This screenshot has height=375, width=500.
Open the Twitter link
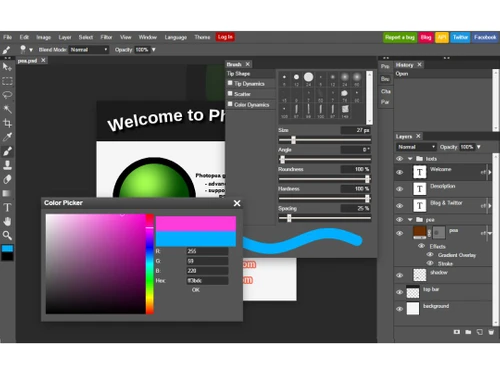coord(460,37)
